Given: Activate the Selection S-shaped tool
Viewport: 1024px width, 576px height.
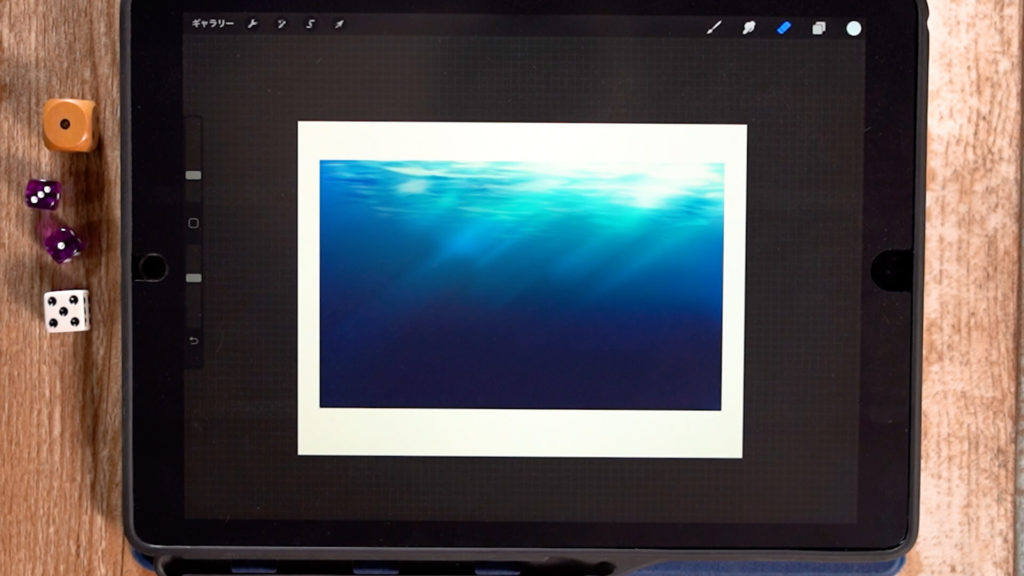Looking at the screenshot, I should (x=310, y=24).
